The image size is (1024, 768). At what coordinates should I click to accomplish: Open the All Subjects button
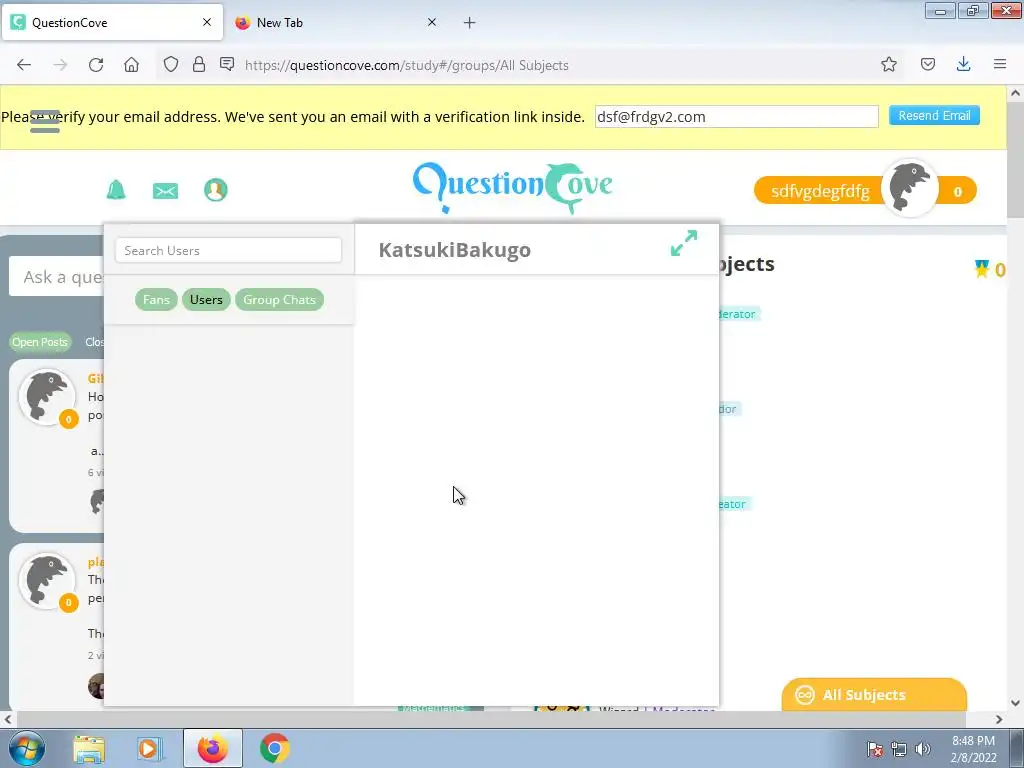click(x=874, y=695)
